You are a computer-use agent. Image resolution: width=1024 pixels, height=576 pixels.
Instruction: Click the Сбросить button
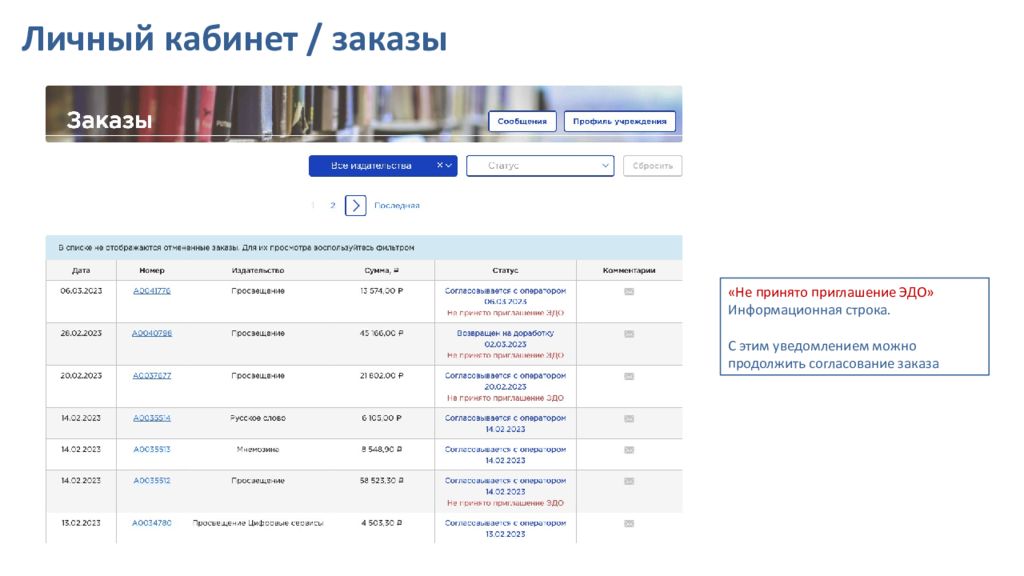[x=652, y=165]
